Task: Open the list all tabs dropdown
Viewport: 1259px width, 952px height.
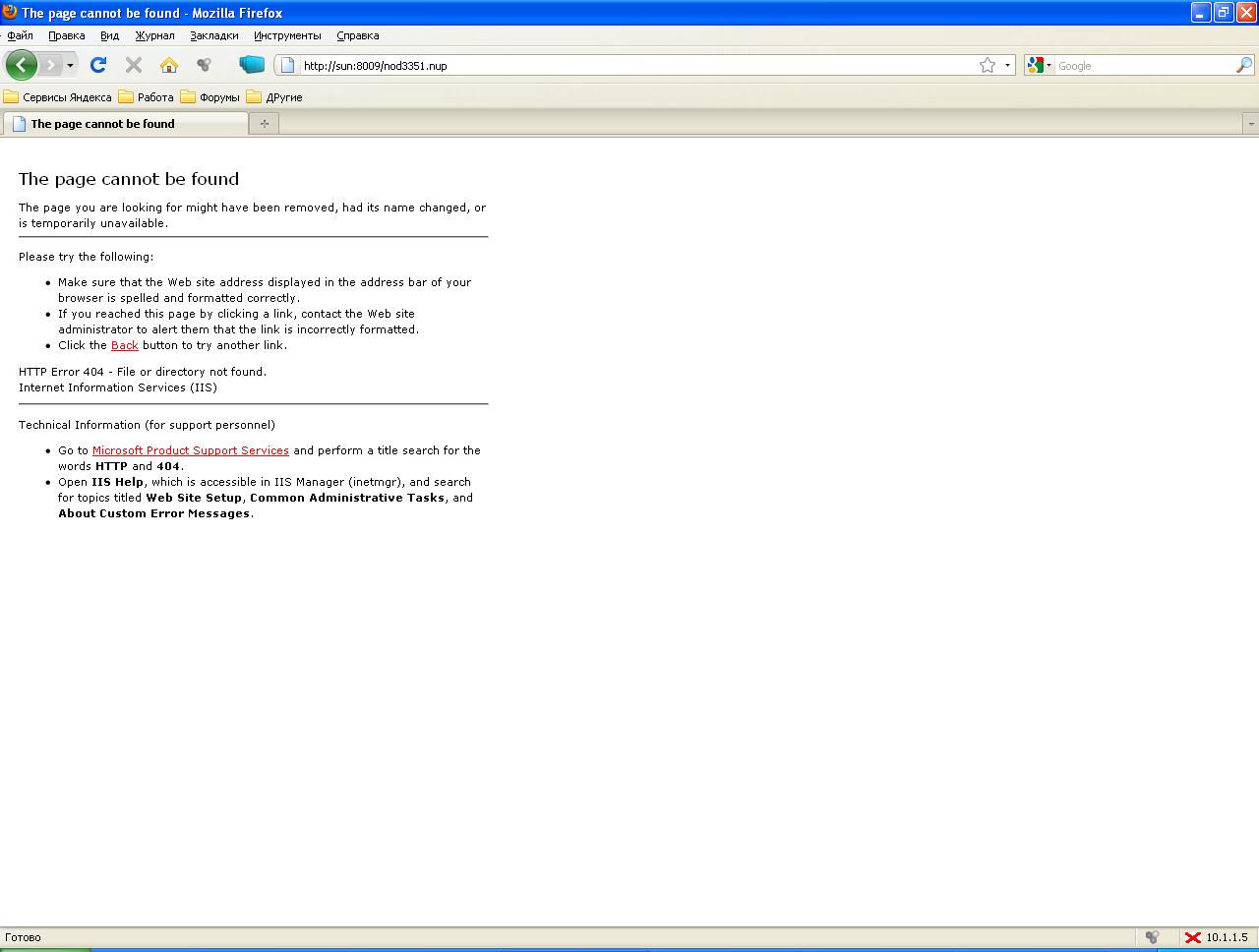Action: (x=1250, y=124)
